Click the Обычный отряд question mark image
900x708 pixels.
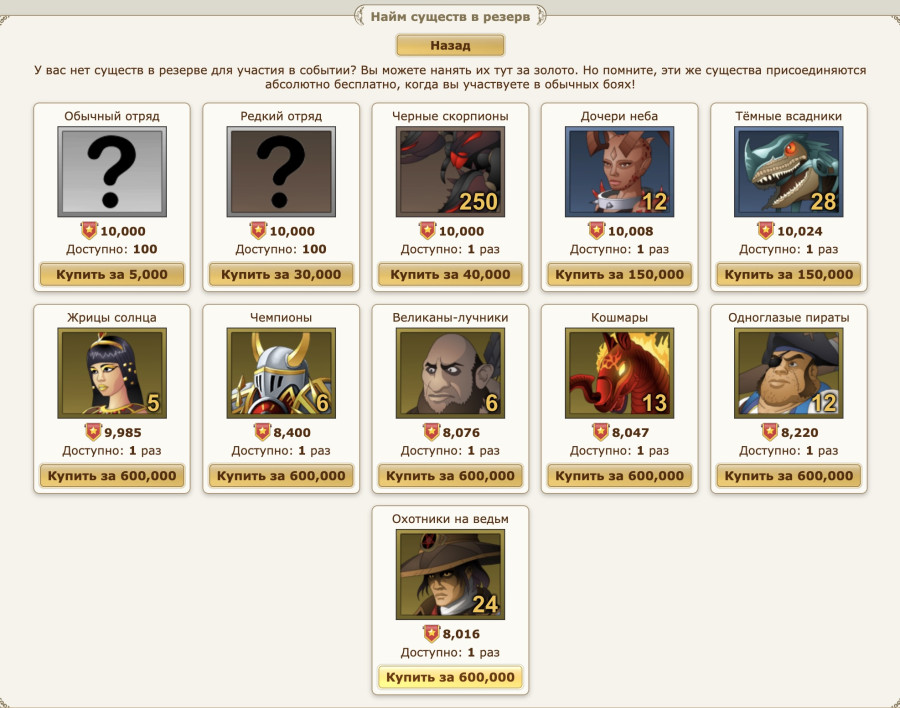click(112, 172)
